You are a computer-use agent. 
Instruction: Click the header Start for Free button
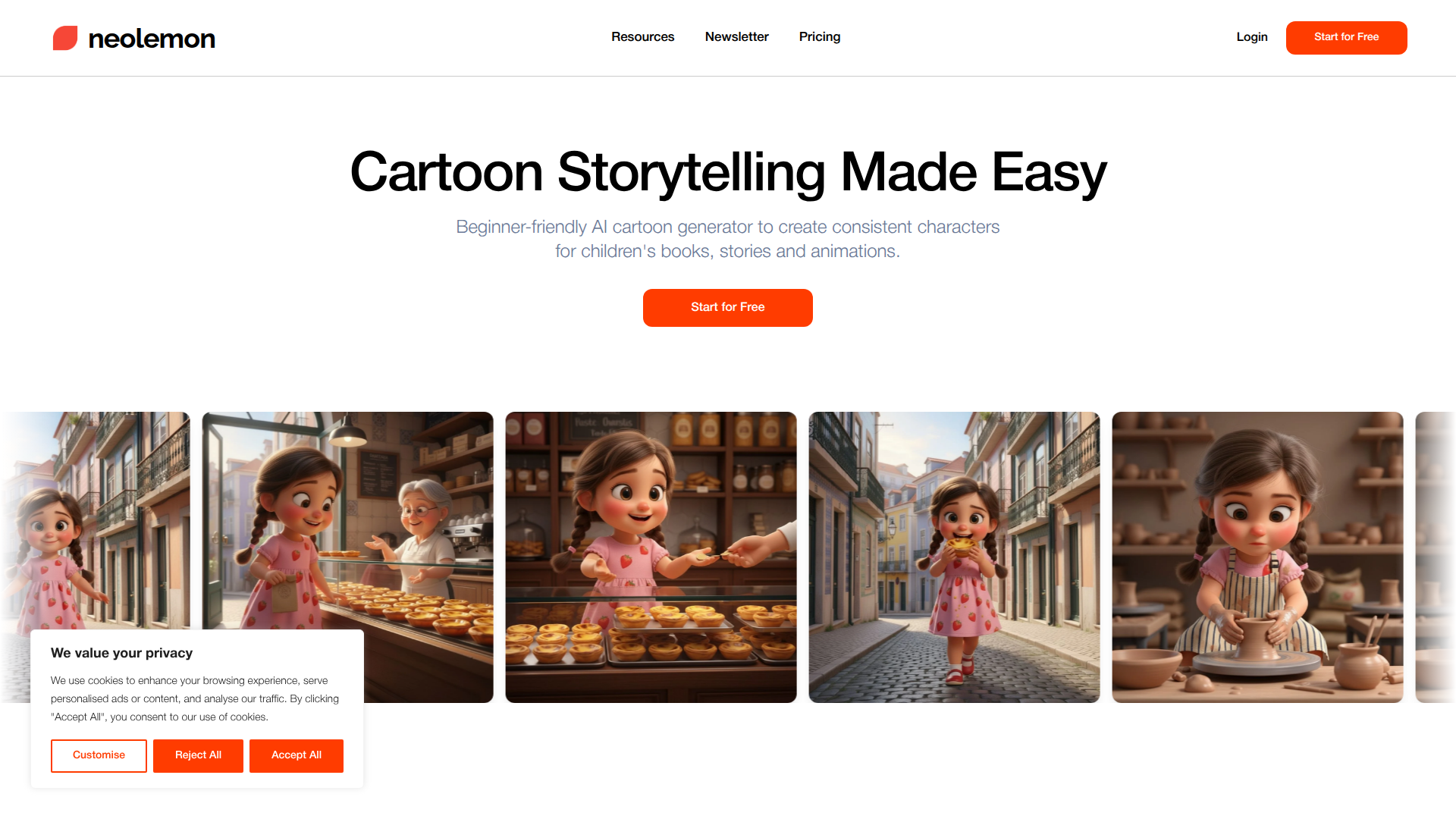click(1346, 37)
